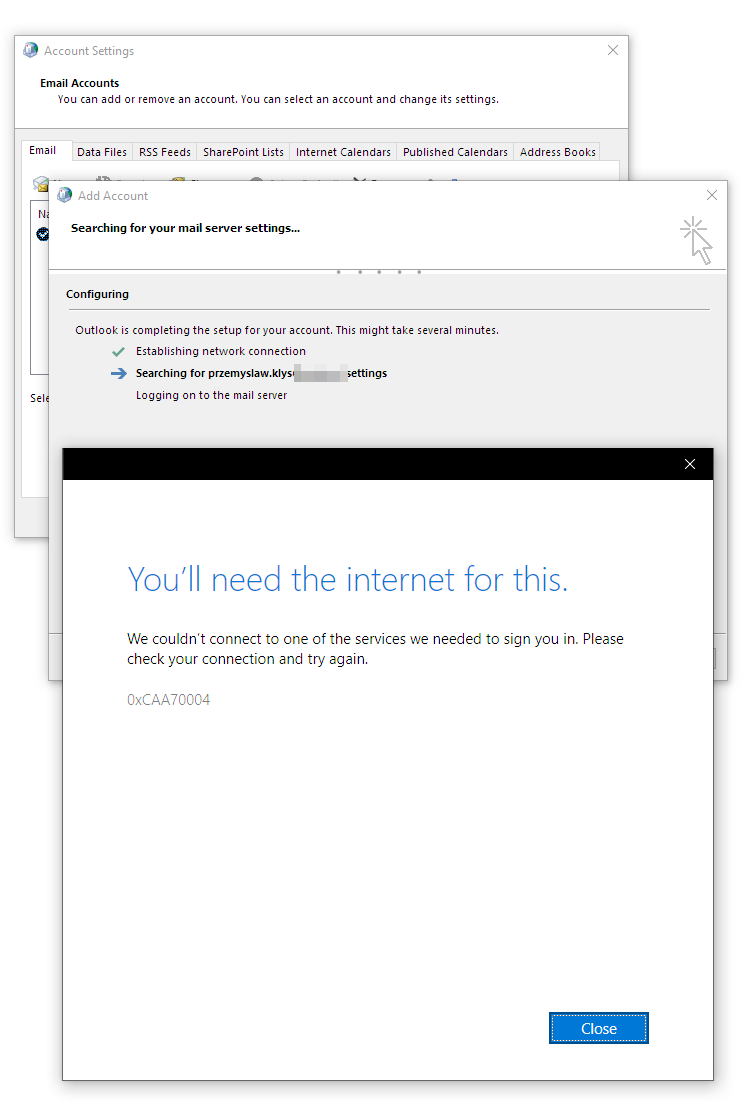Image resolution: width=741 pixels, height=1107 pixels.
Task: Close the Add Account window
Action: pyautogui.click(x=711, y=196)
